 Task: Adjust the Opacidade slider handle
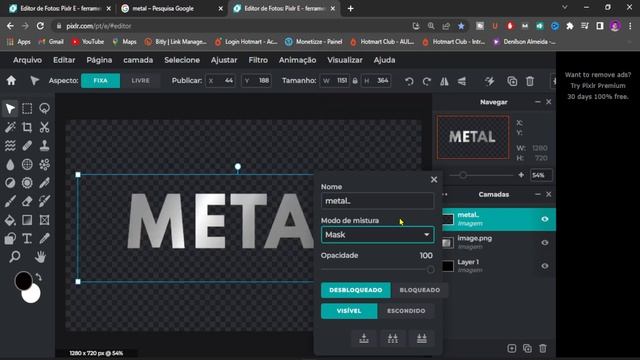pos(430,269)
